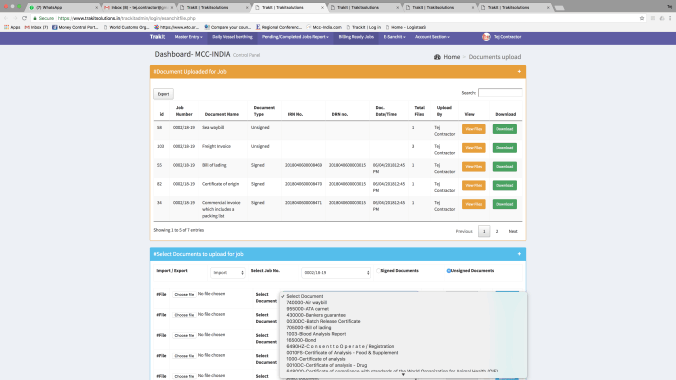This screenshot has width=676, height=380.
Task: Open the Regional Conference bookmark
Action: 279,27
